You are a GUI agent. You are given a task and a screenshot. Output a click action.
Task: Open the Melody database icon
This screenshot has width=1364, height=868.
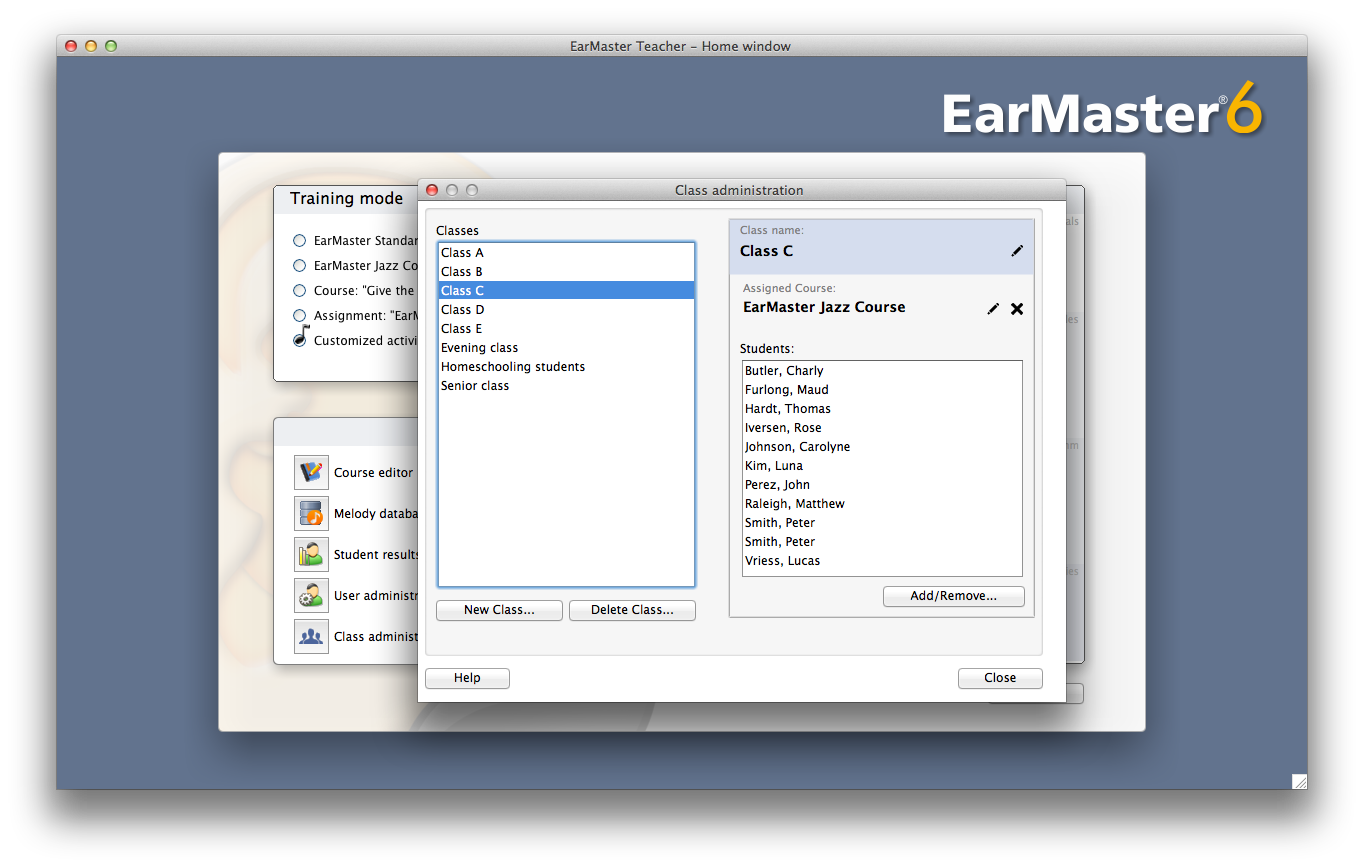(311, 513)
